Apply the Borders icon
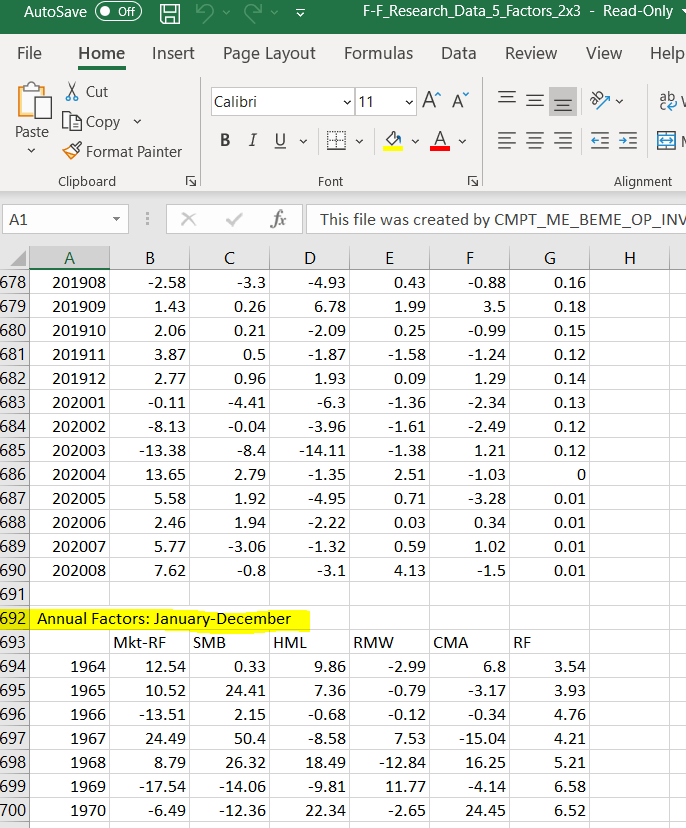Screen dimensions: 686x828 (x=337, y=141)
